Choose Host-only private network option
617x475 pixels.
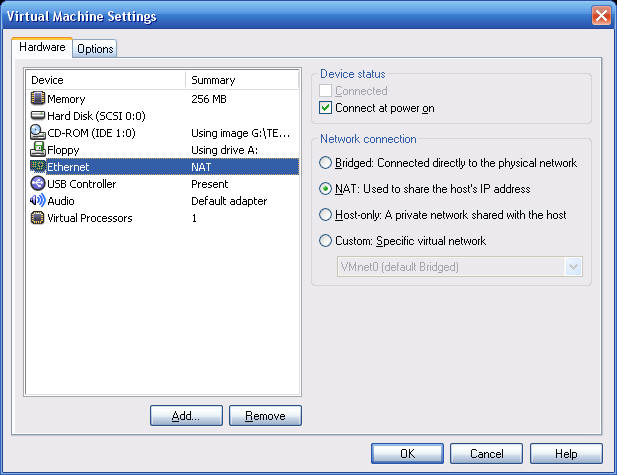(x=325, y=215)
